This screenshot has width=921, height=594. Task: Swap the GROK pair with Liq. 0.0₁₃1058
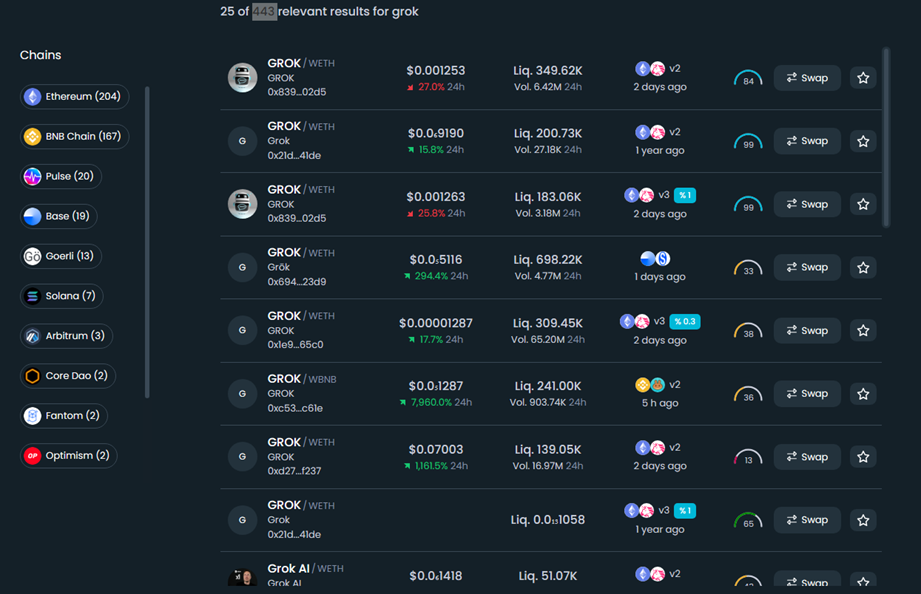click(807, 520)
